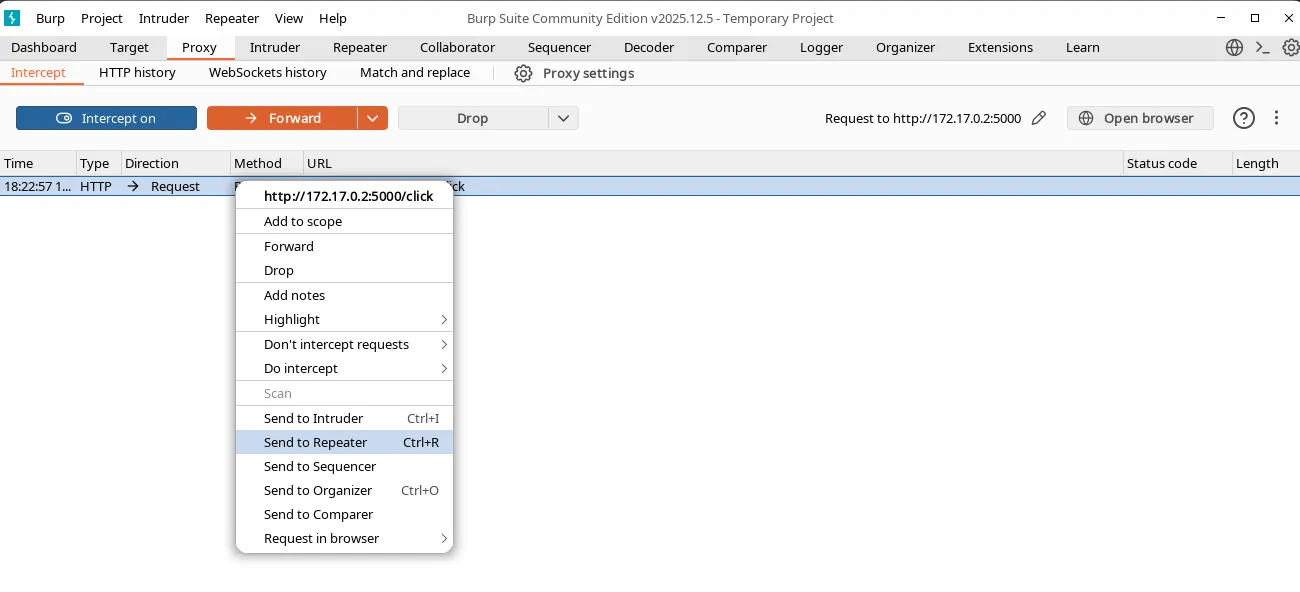Open the Match and replace sub-tab
Image resolution: width=1300 pixels, height=592 pixels.
pos(415,73)
